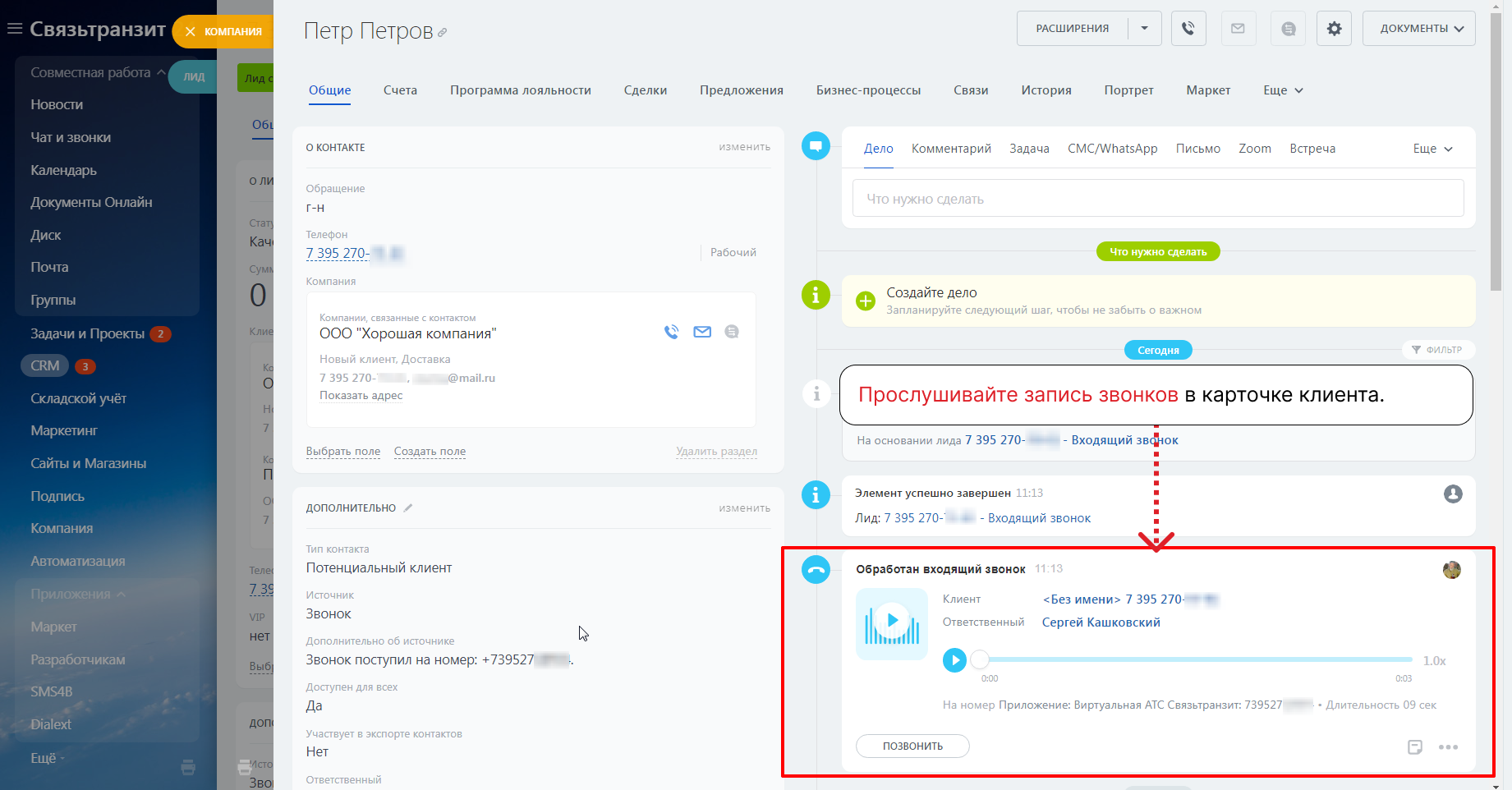The height and width of the screenshot is (790, 1512).
Task: Open the chat bubble icon in header
Action: [1289, 29]
